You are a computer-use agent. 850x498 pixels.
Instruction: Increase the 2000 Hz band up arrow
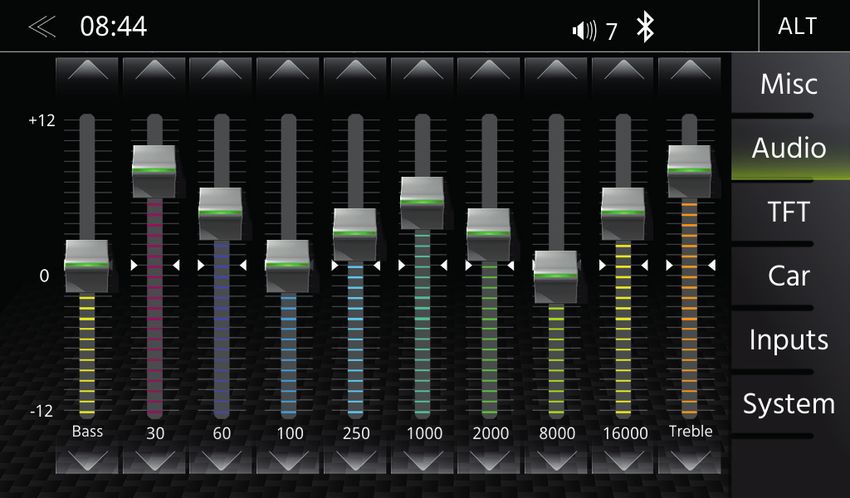[x=489, y=71]
